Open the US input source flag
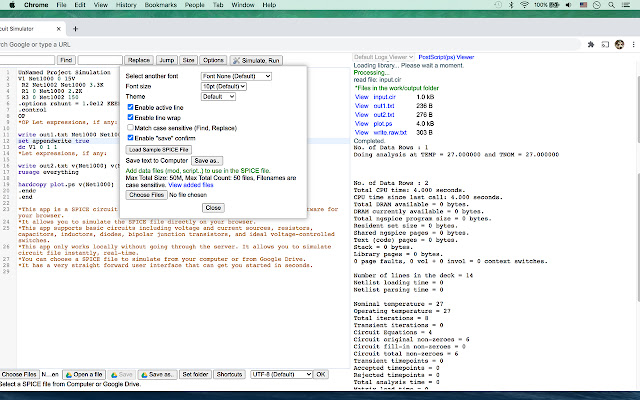 coord(583,5)
